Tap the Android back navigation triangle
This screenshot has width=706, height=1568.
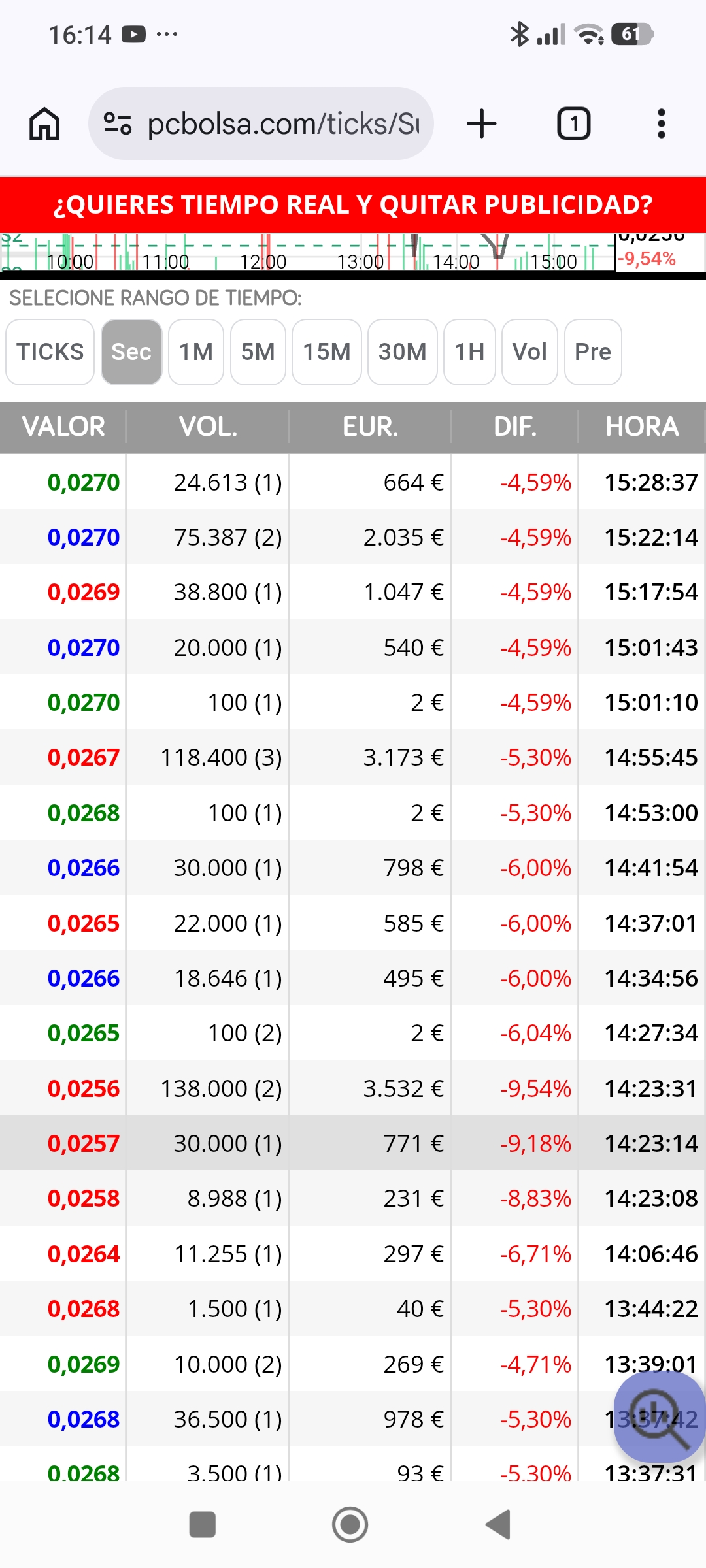498,1525
